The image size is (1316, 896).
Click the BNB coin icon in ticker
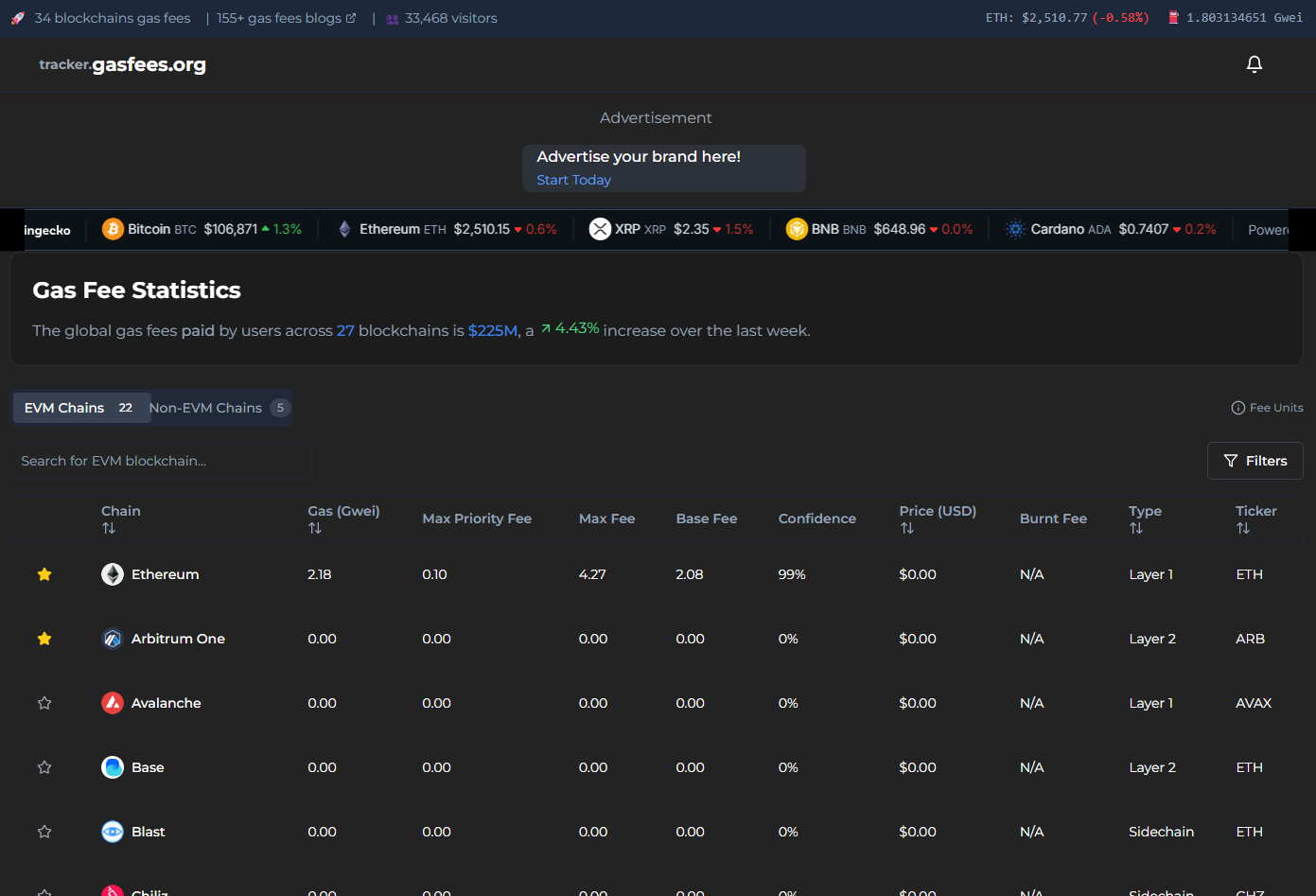tap(797, 229)
